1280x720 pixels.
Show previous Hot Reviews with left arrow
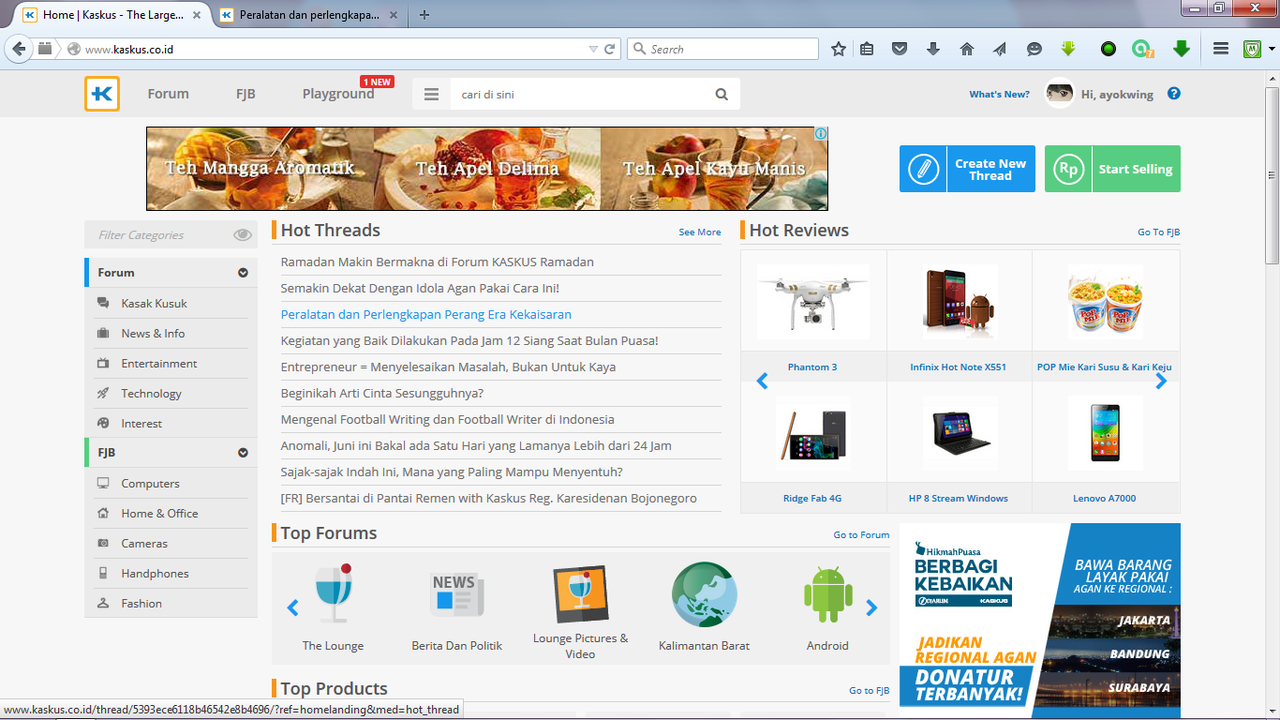[x=762, y=381]
